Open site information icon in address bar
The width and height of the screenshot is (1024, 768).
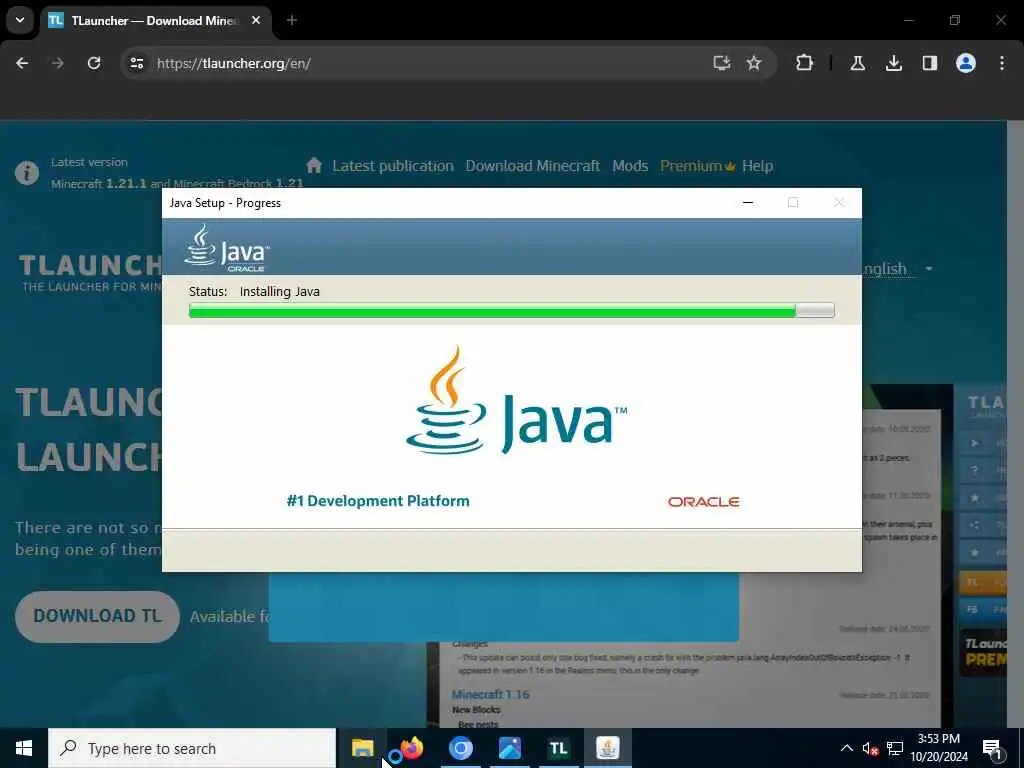coord(136,63)
